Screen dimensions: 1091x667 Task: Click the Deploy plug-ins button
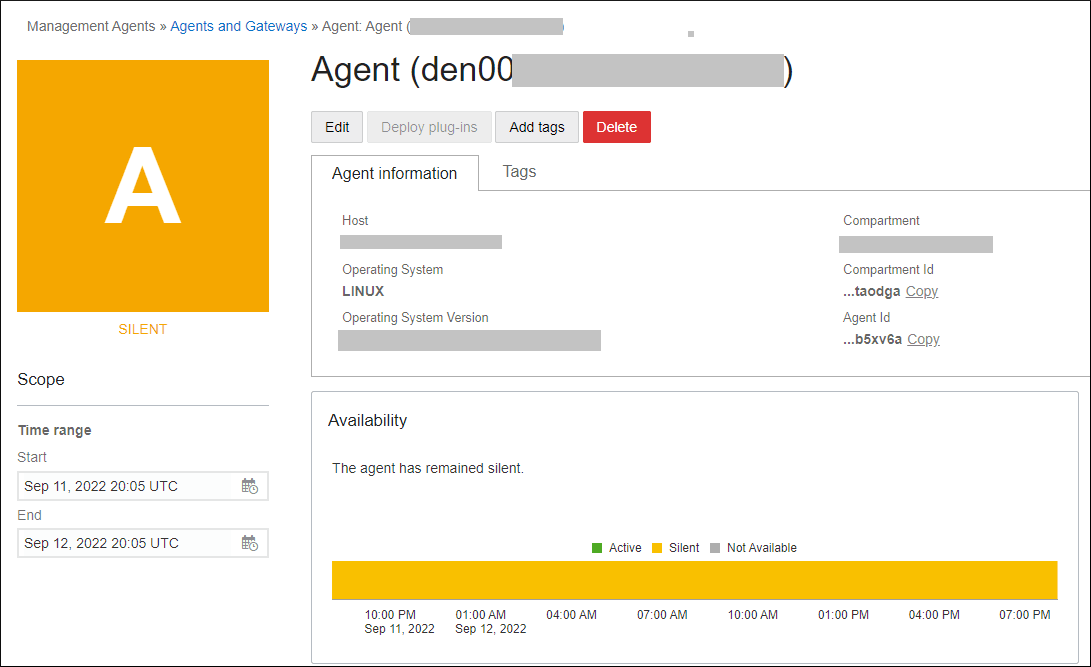pos(428,127)
